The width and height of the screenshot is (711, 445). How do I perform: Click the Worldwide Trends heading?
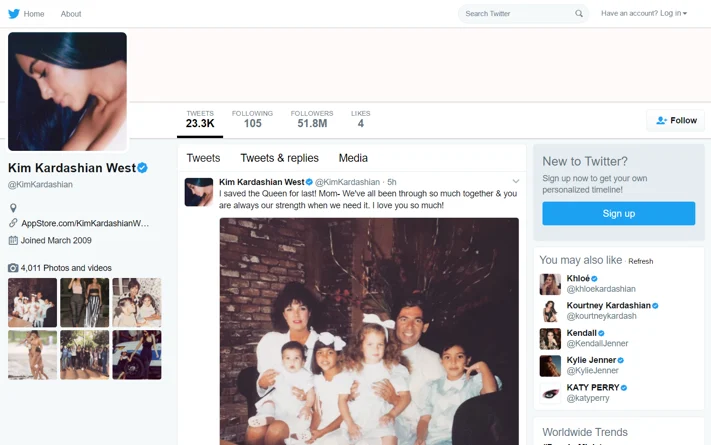click(x=585, y=432)
